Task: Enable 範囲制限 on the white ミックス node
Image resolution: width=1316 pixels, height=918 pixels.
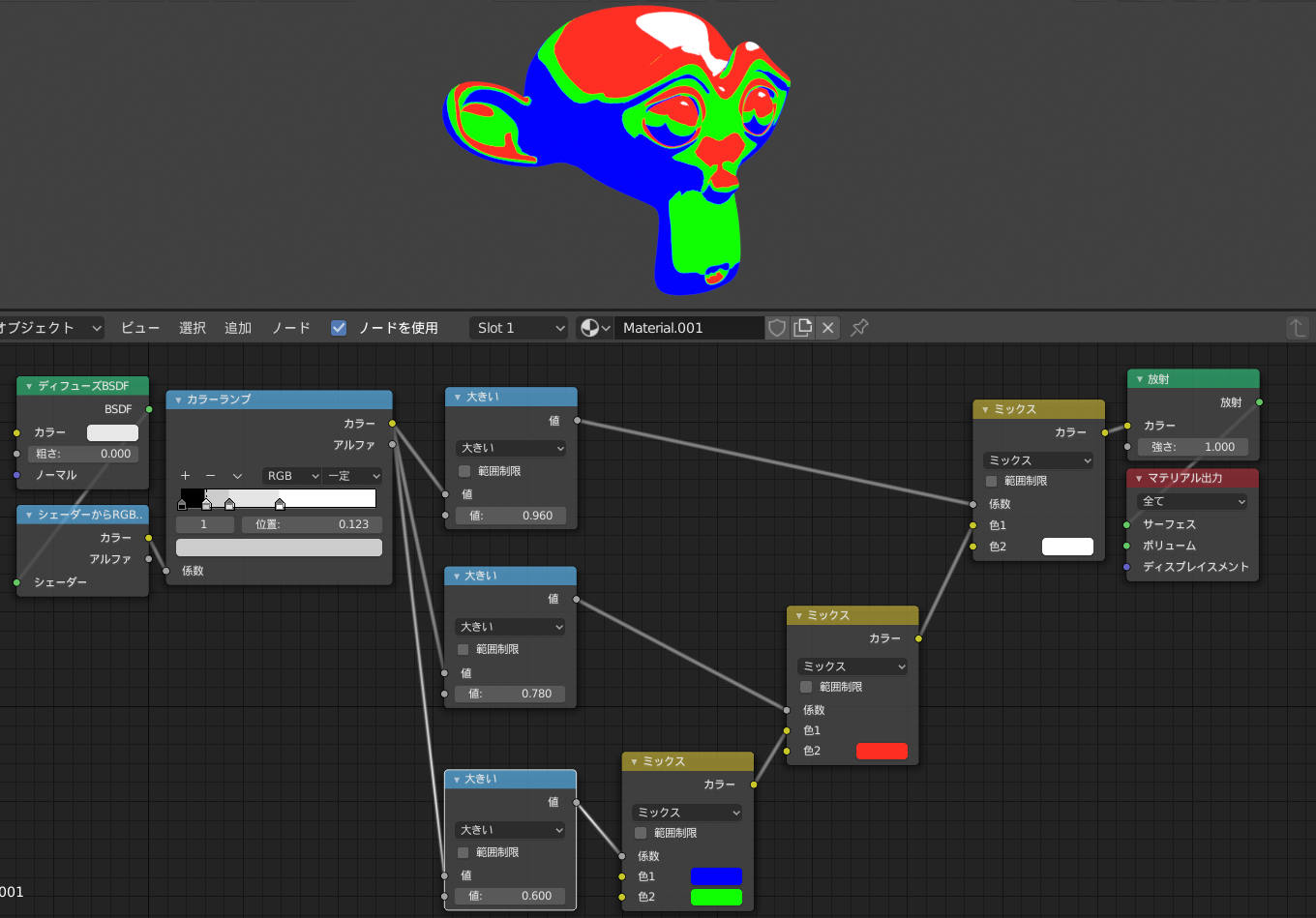Action: click(991, 481)
